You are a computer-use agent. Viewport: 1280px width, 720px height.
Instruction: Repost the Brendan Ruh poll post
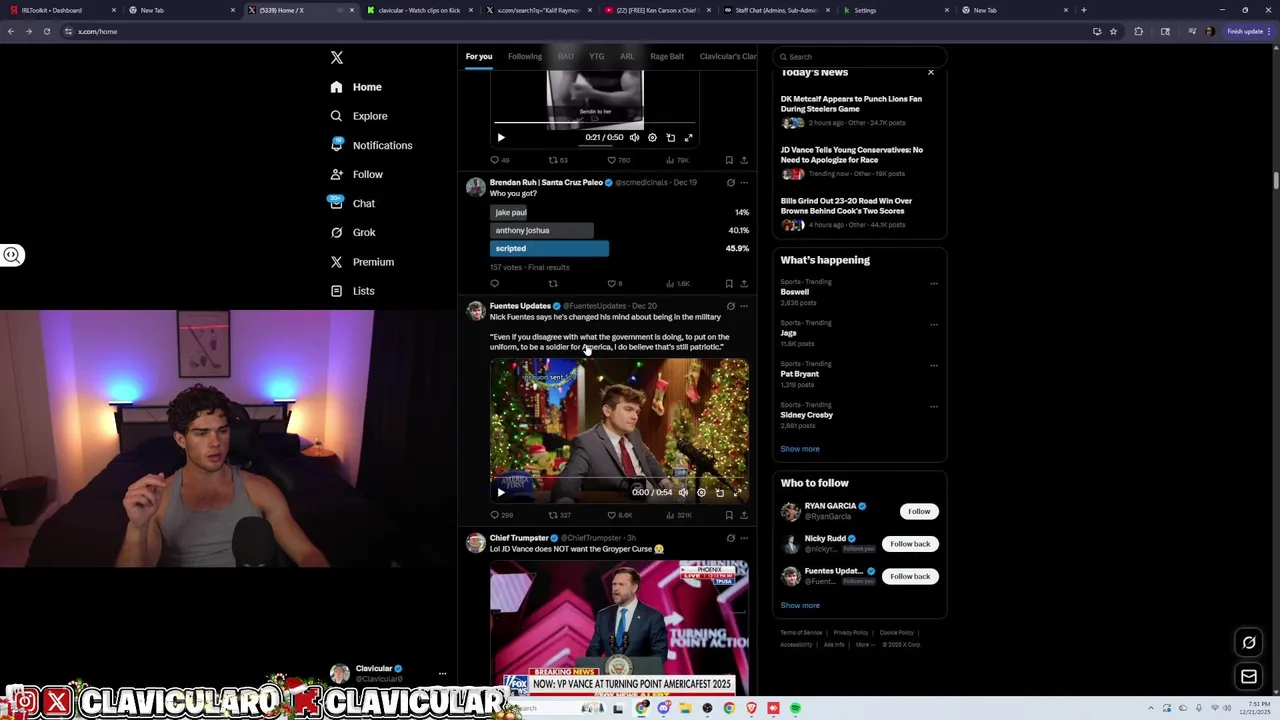click(552, 284)
